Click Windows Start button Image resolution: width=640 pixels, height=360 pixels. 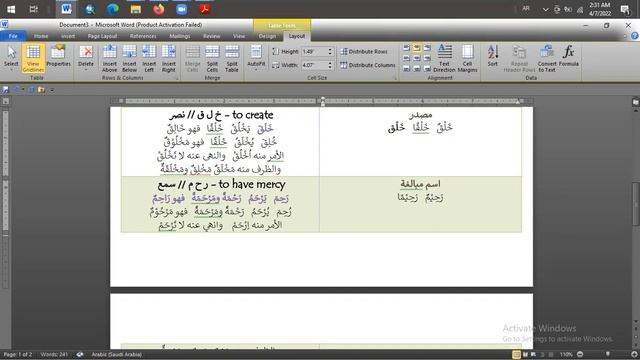(x=11, y=9)
